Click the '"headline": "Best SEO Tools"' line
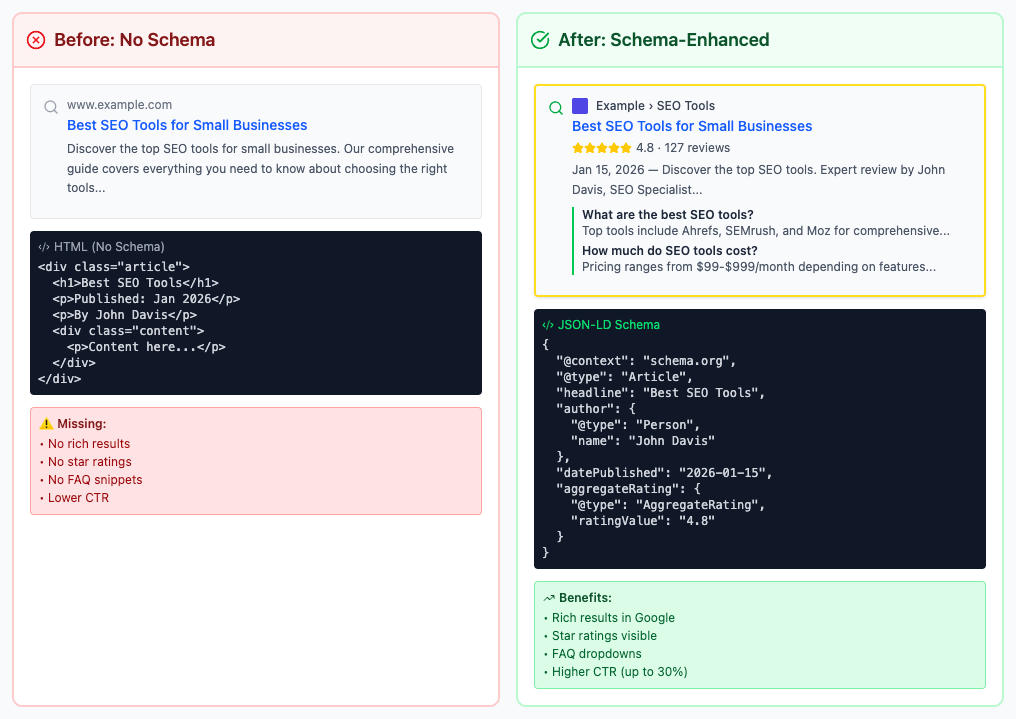The width and height of the screenshot is (1016, 719). pyautogui.click(x=660, y=393)
